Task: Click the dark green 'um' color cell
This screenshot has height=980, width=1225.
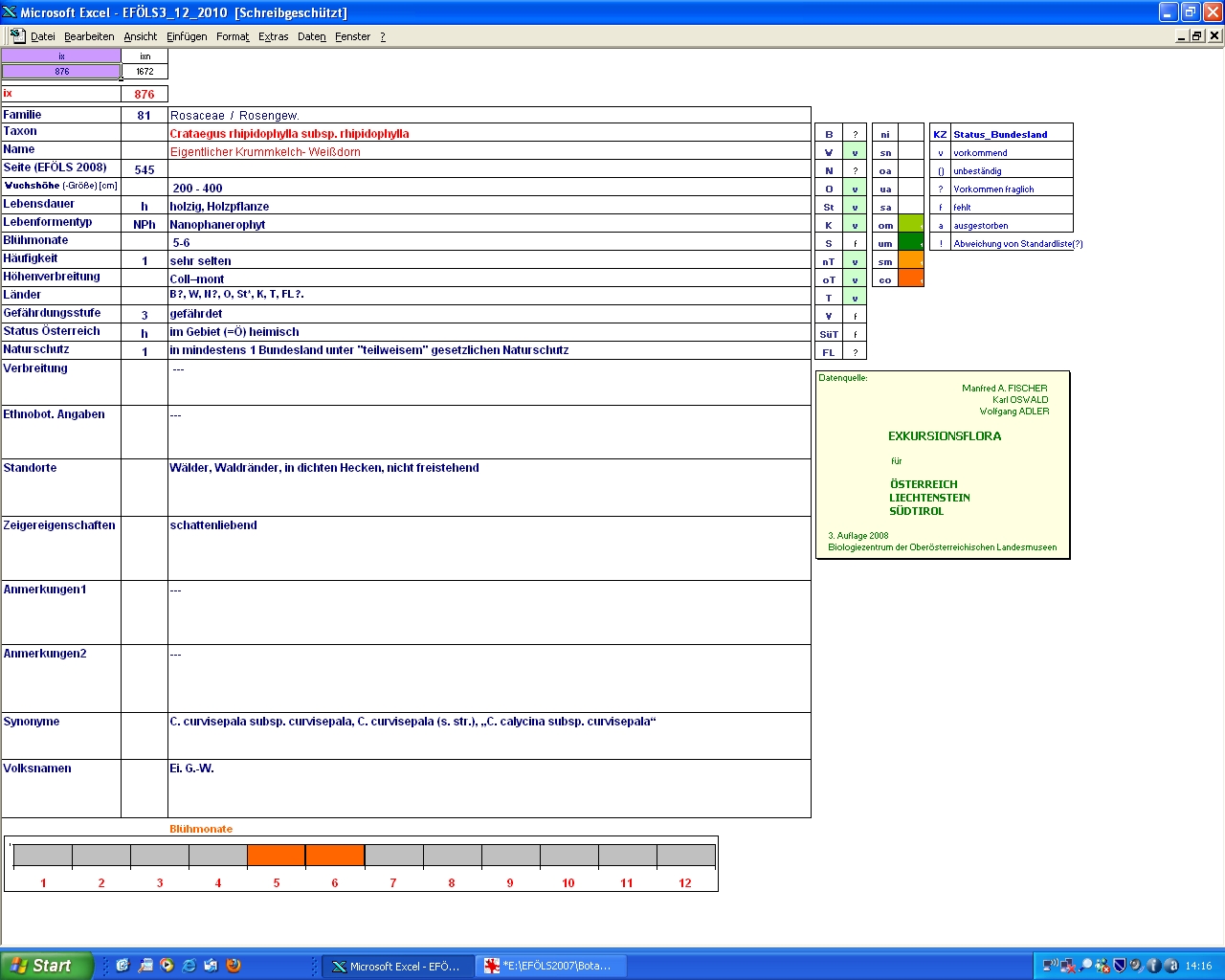Action: pos(911,243)
